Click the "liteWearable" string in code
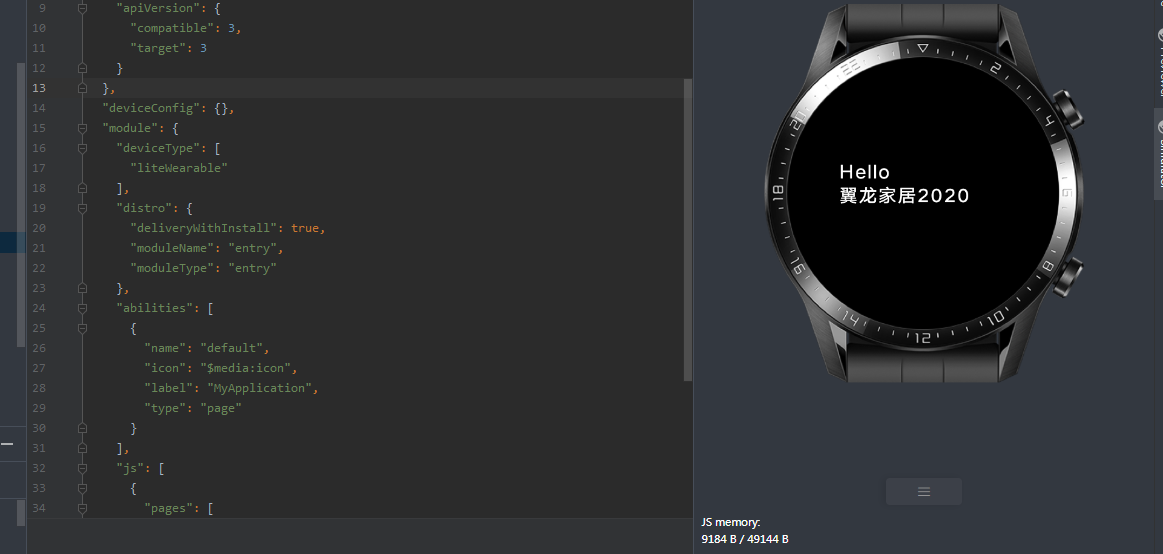Image resolution: width=1163 pixels, height=554 pixels. [179, 168]
